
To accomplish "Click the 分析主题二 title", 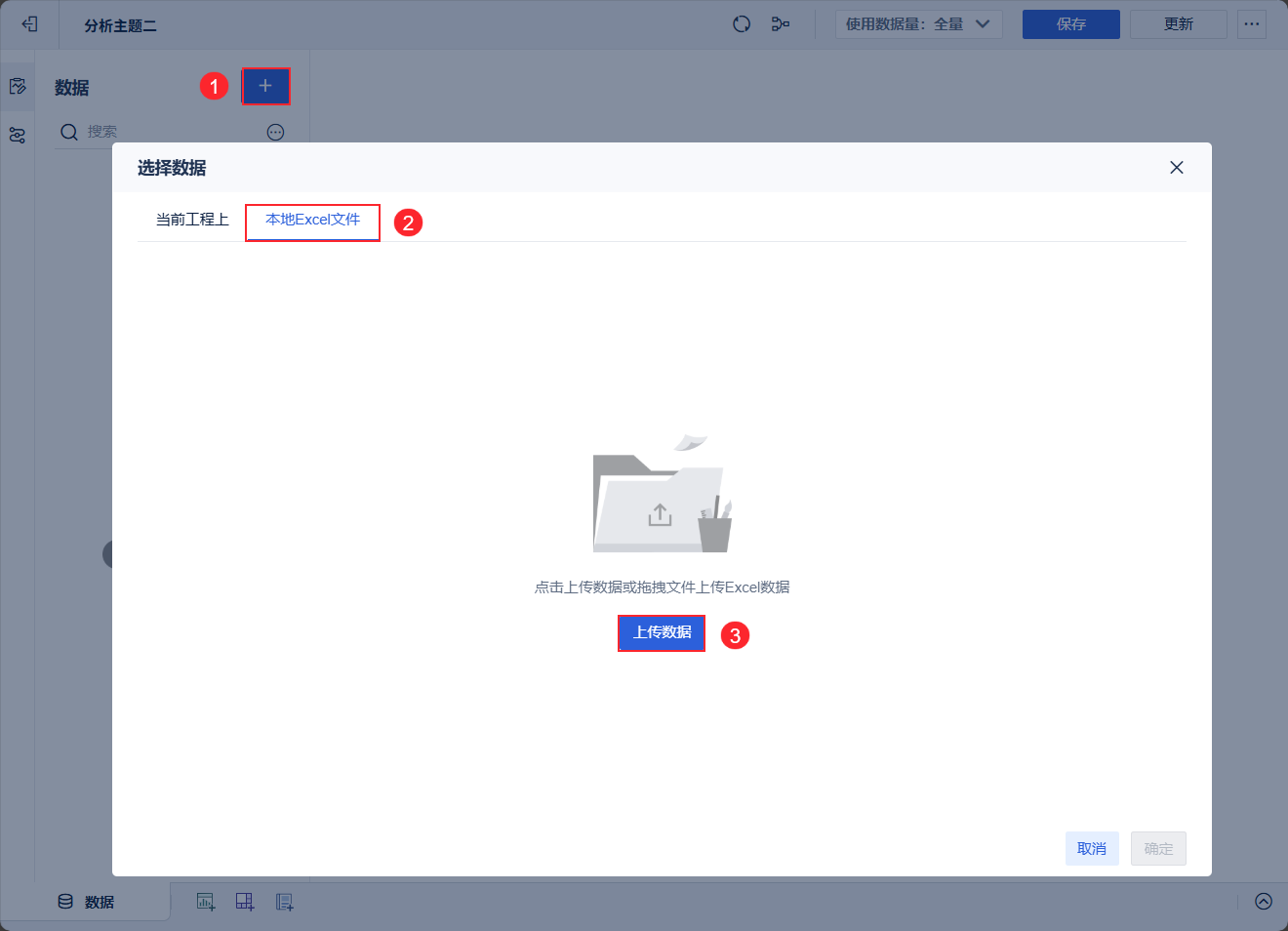I will tap(120, 25).
